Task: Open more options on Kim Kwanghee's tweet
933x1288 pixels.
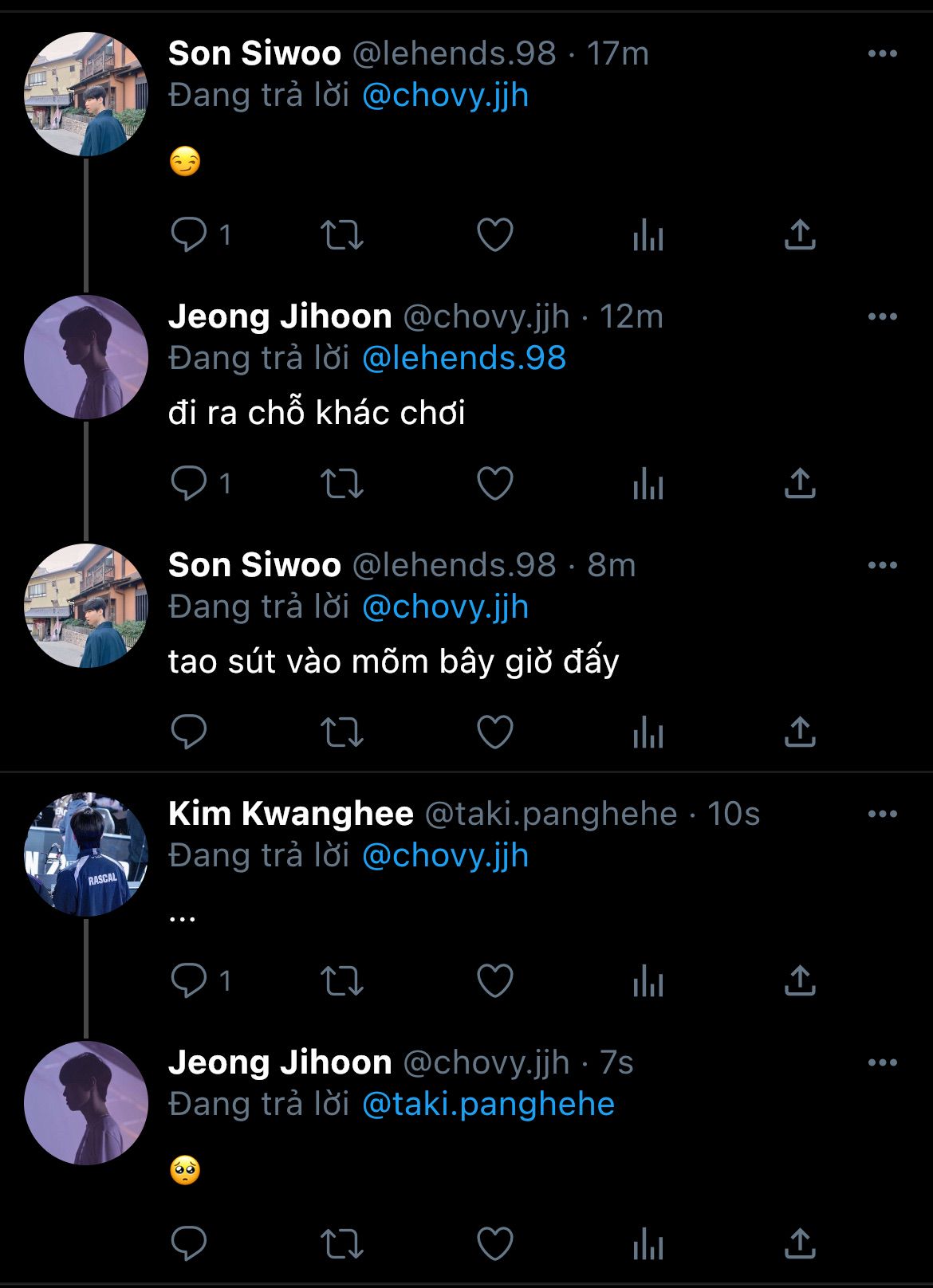Action: click(882, 815)
